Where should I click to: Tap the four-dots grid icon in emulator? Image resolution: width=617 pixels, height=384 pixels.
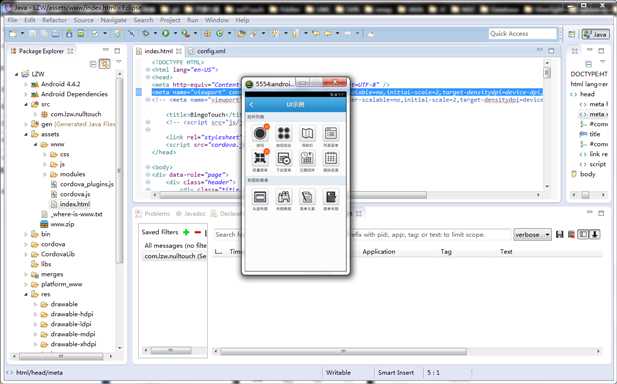click(x=284, y=134)
